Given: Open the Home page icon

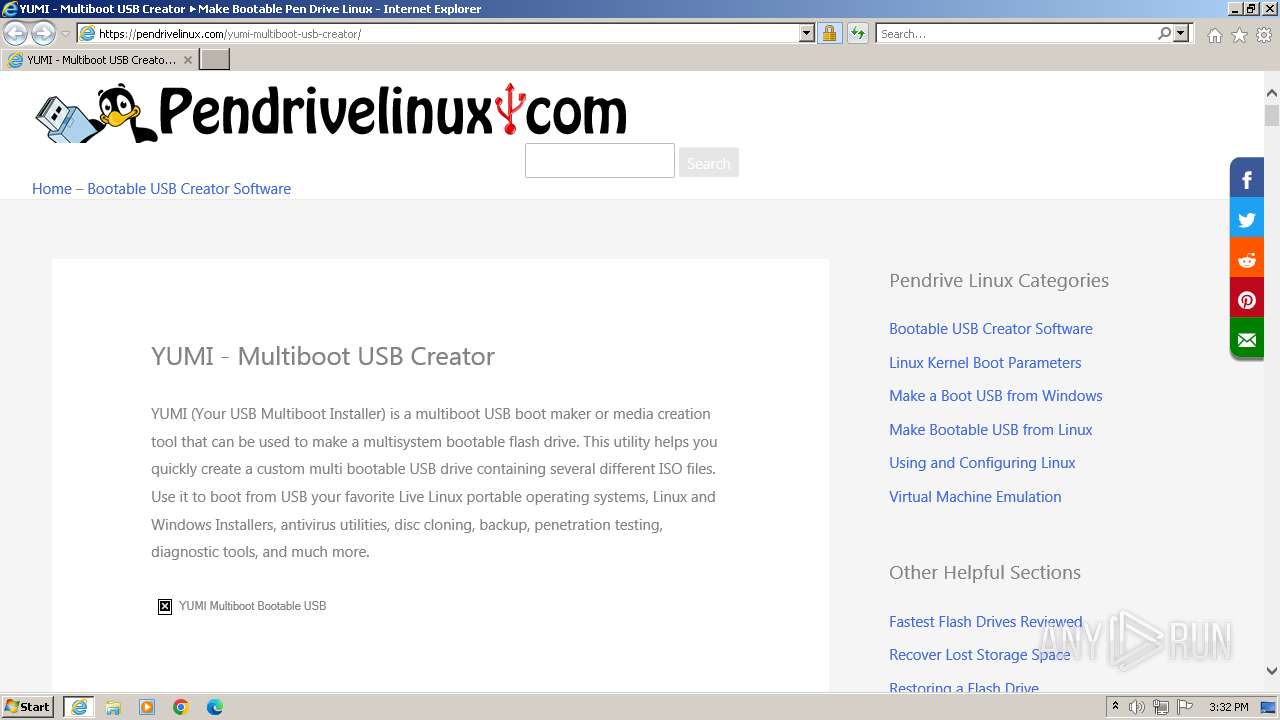Looking at the screenshot, I should tap(1214, 35).
